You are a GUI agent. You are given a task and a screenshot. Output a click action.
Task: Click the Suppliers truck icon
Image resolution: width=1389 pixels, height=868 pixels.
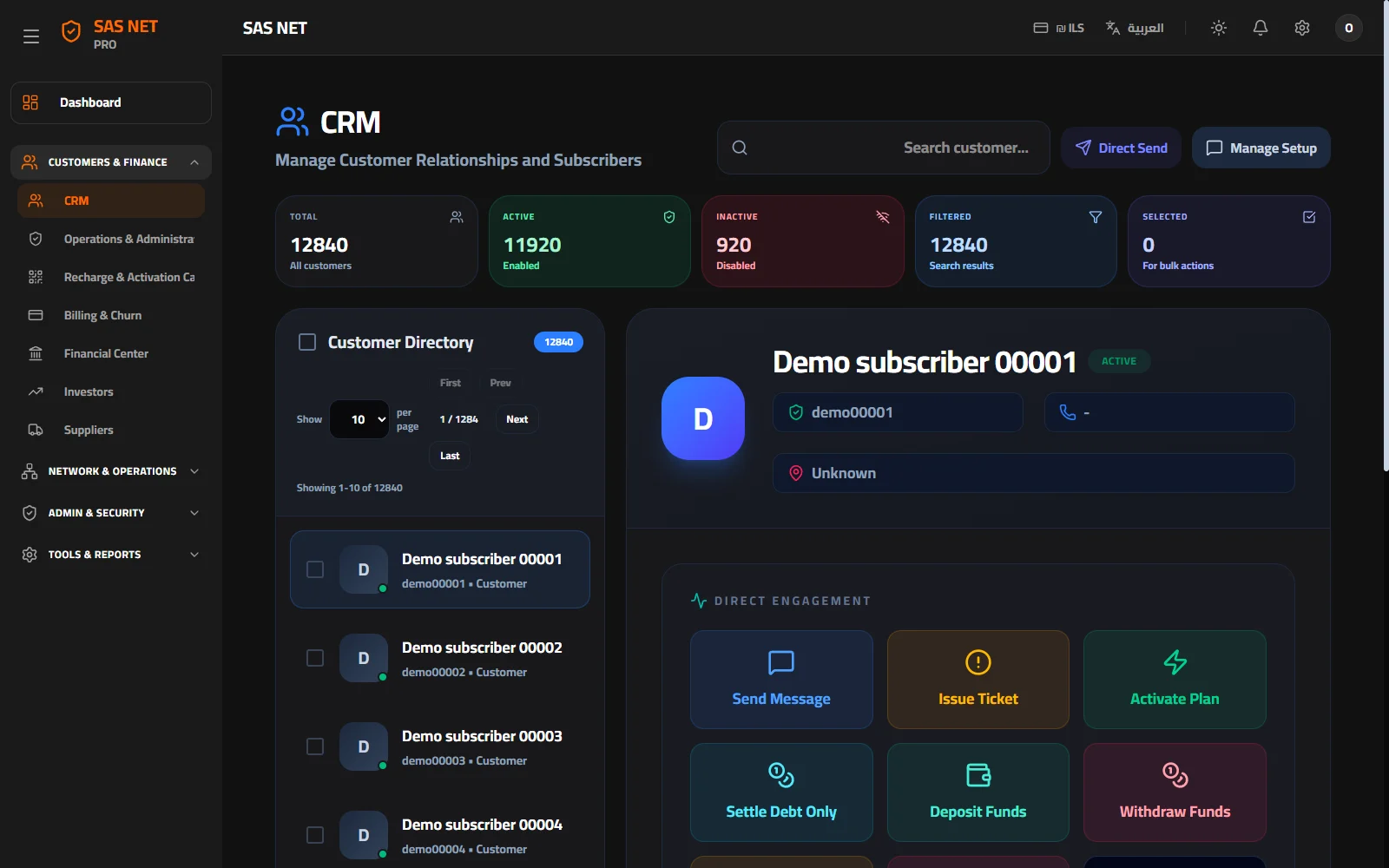pos(36,430)
